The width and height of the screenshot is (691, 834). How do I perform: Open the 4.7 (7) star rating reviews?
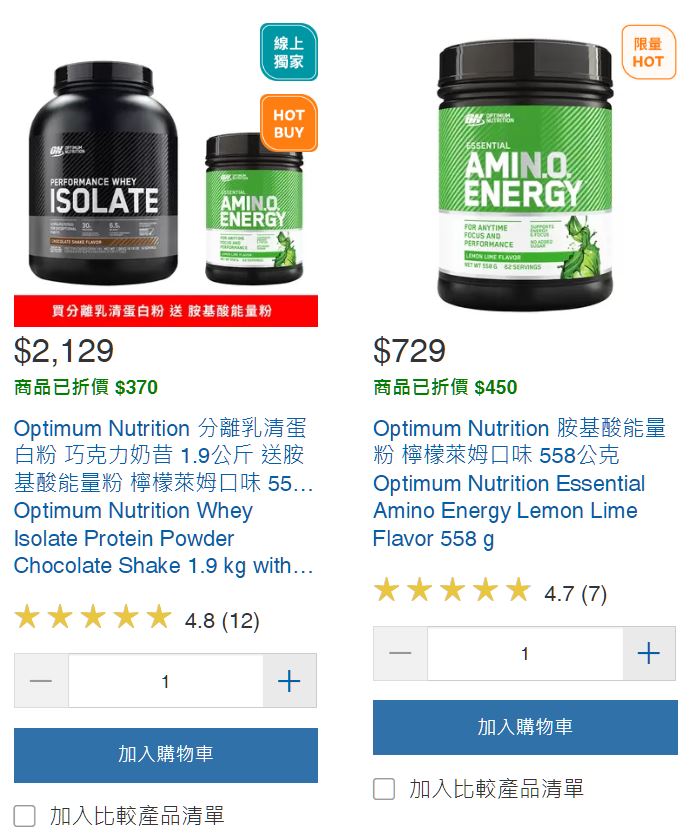tap(490, 591)
